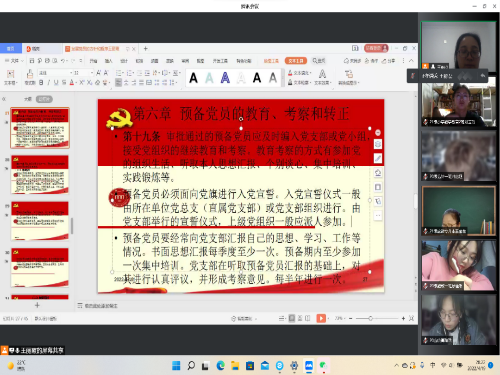Open Microsoft Edge from the taskbar
Screen dimensions: 500x375
tap(220, 365)
